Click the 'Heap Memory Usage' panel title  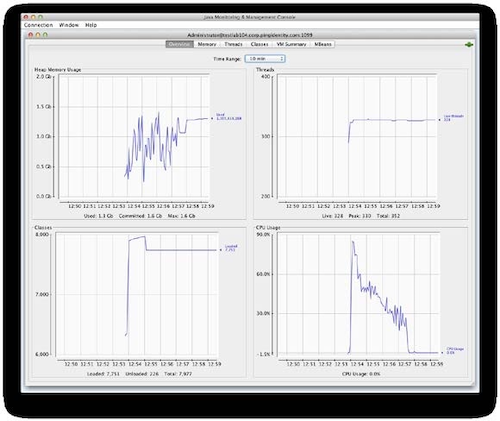(58, 70)
